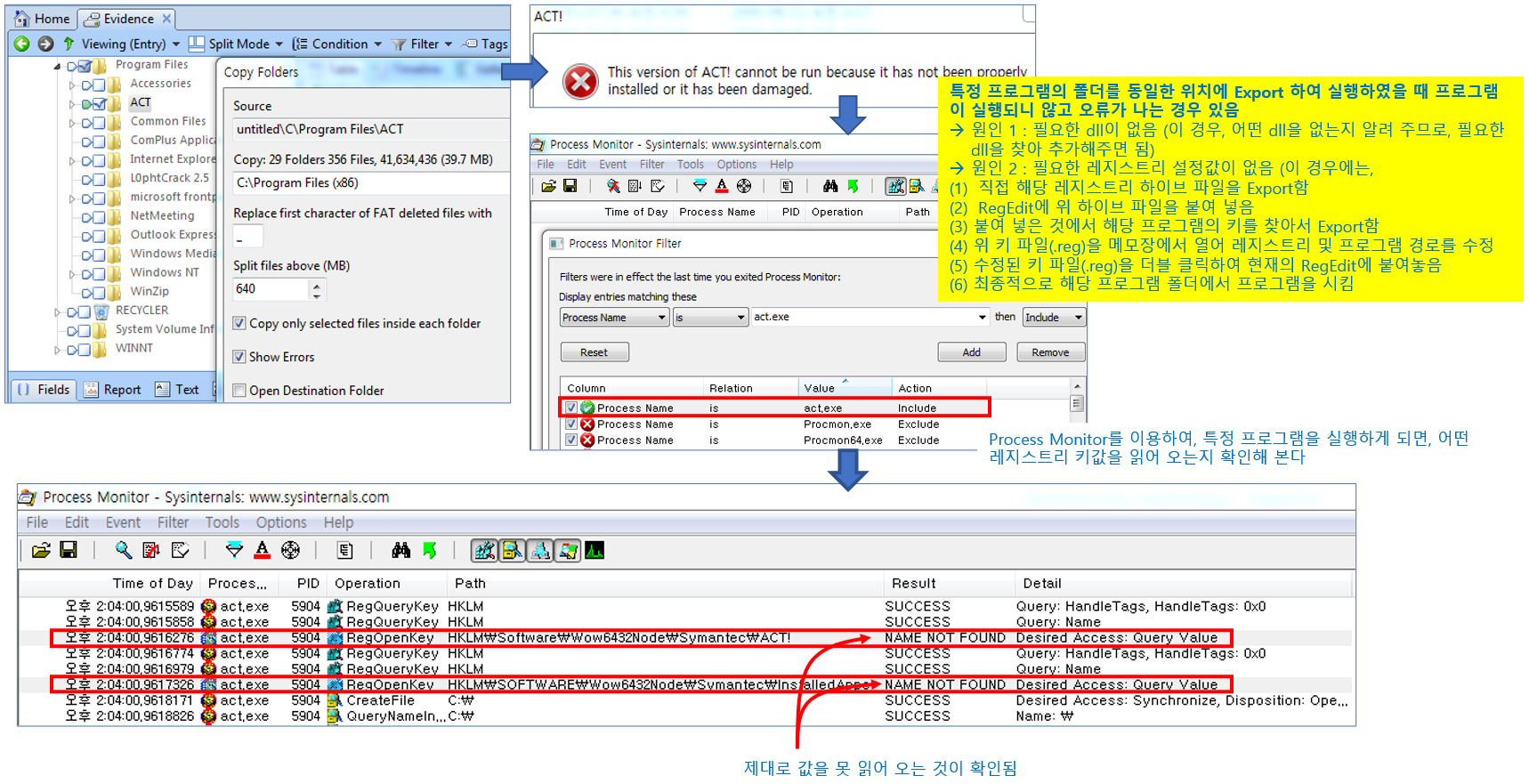Click the Reset button in filter dialog
The height and width of the screenshot is (784, 1529).
(x=595, y=352)
